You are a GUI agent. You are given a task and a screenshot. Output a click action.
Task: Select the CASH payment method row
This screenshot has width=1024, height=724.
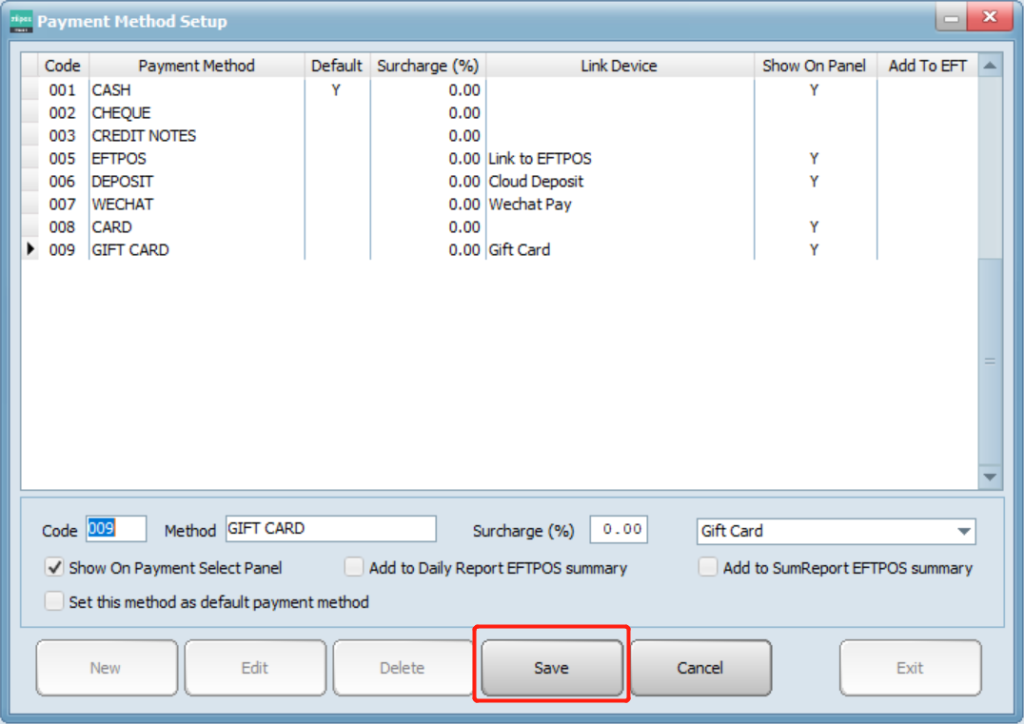tap(111, 90)
